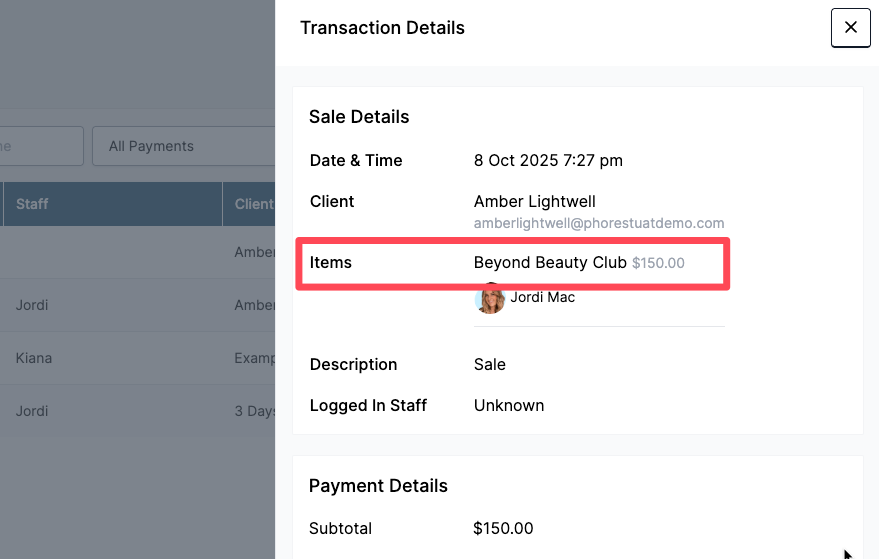Screen dimensions: 879x559
Task: Click the Unknown Logged In Staff value
Action: pyautogui.click(x=508, y=405)
